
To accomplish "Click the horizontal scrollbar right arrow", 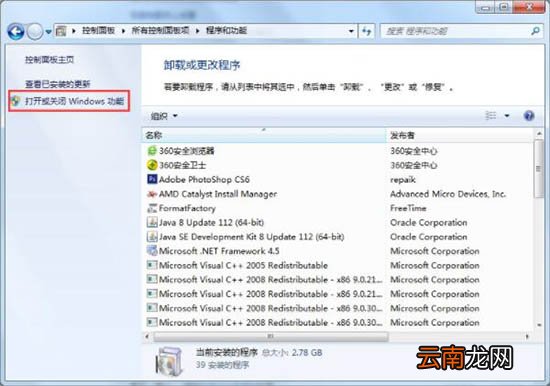I will (x=527, y=337).
